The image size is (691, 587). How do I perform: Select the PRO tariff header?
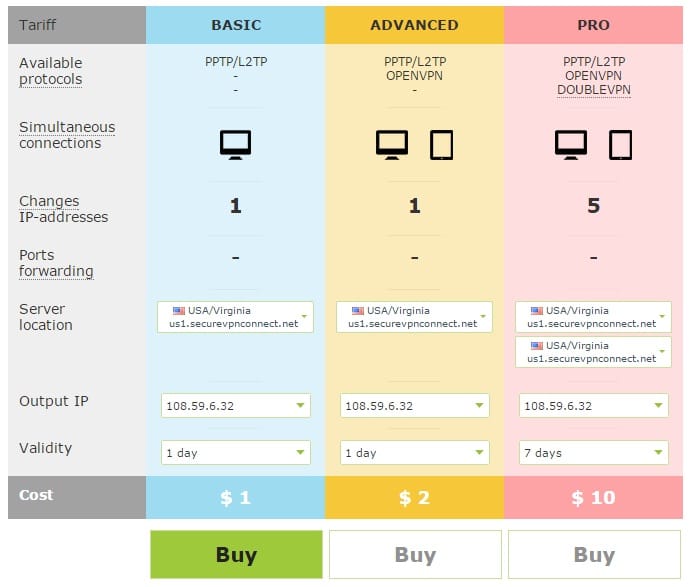[x=593, y=25]
